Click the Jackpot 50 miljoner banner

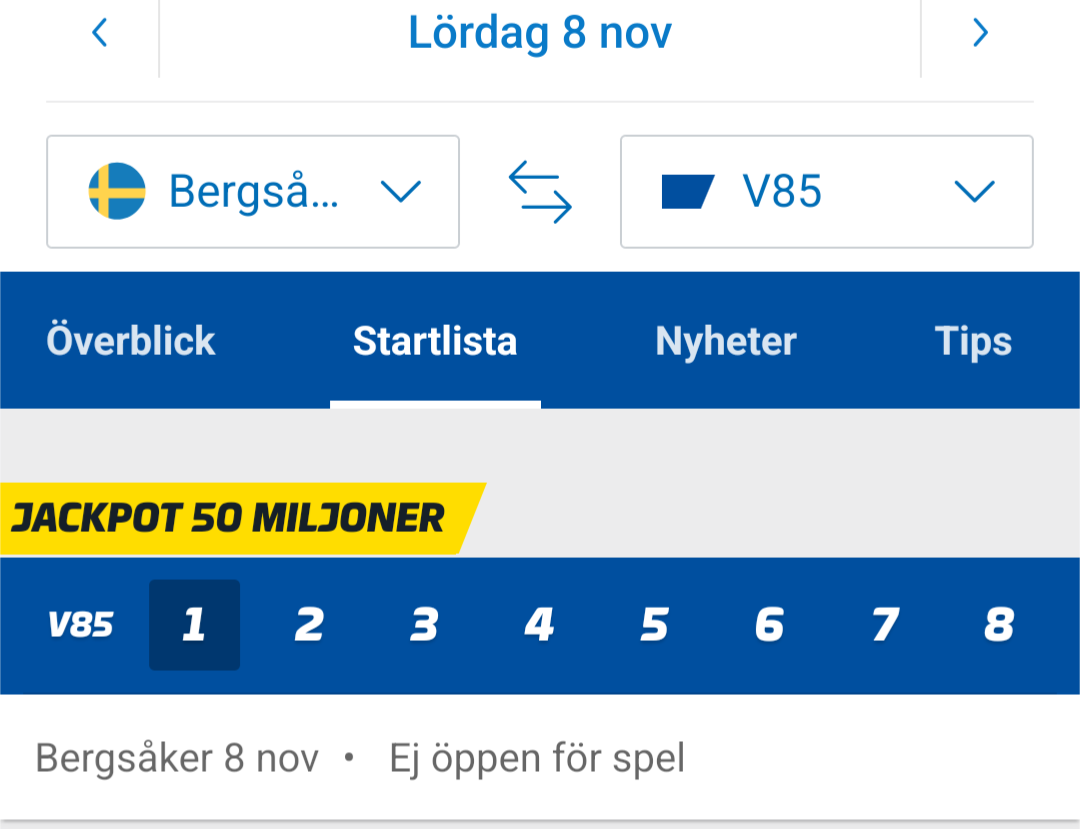230,518
